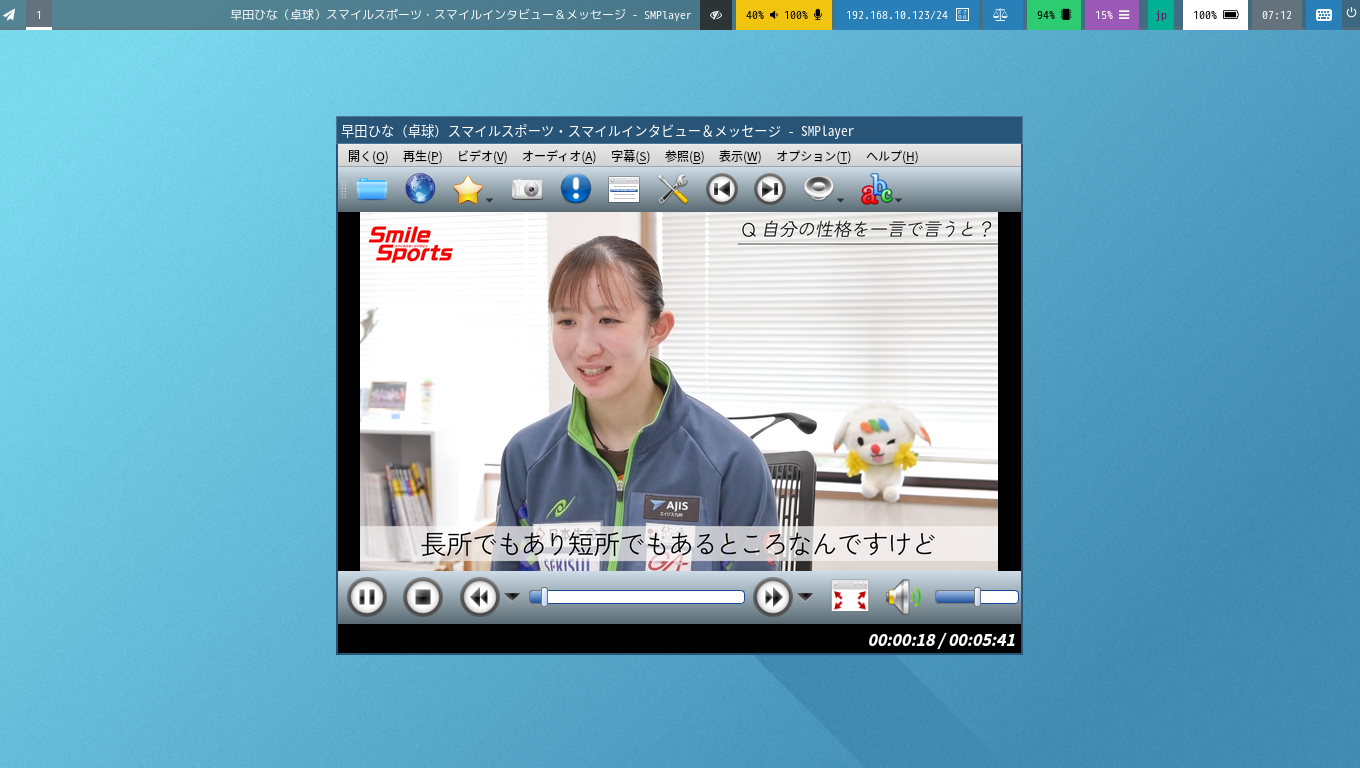Click the 07:12 clock
This screenshot has height=768, width=1360.
tap(1277, 15)
